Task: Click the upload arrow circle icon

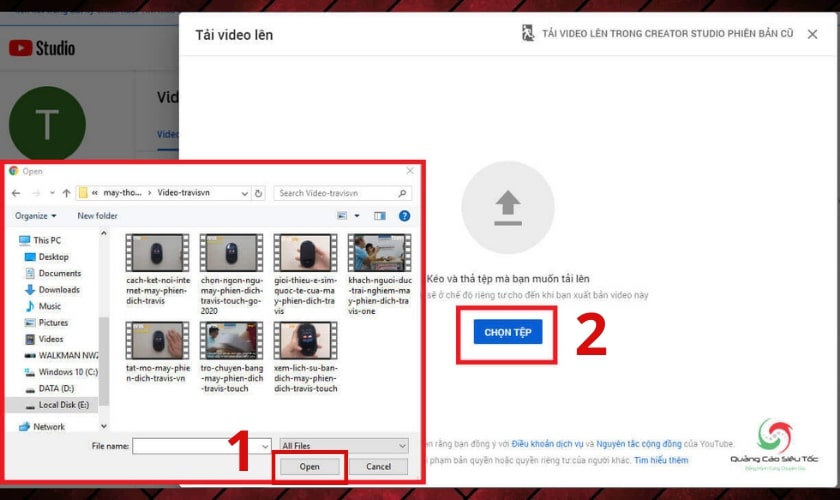Action: (x=508, y=207)
